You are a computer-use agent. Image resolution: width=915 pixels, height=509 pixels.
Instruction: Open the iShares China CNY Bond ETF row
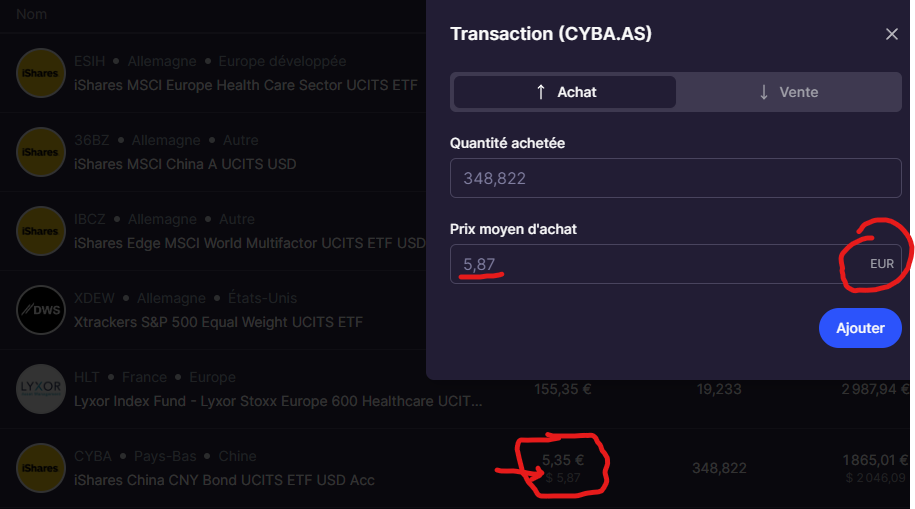[224, 480]
